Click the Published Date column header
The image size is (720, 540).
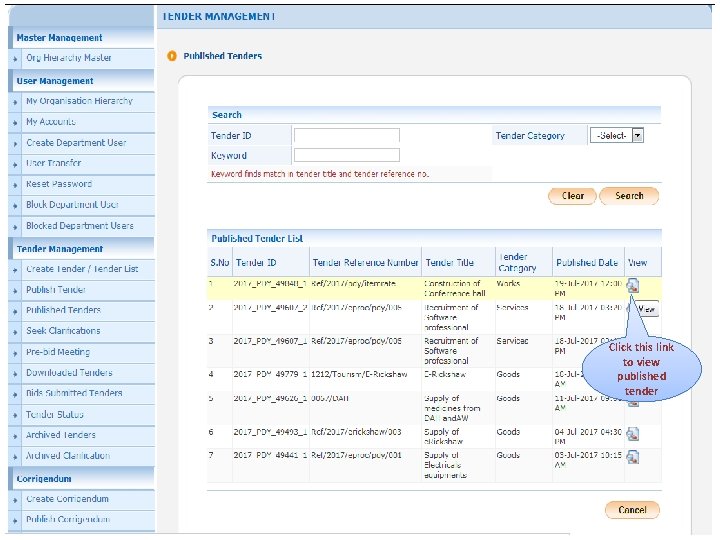[587, 263]
